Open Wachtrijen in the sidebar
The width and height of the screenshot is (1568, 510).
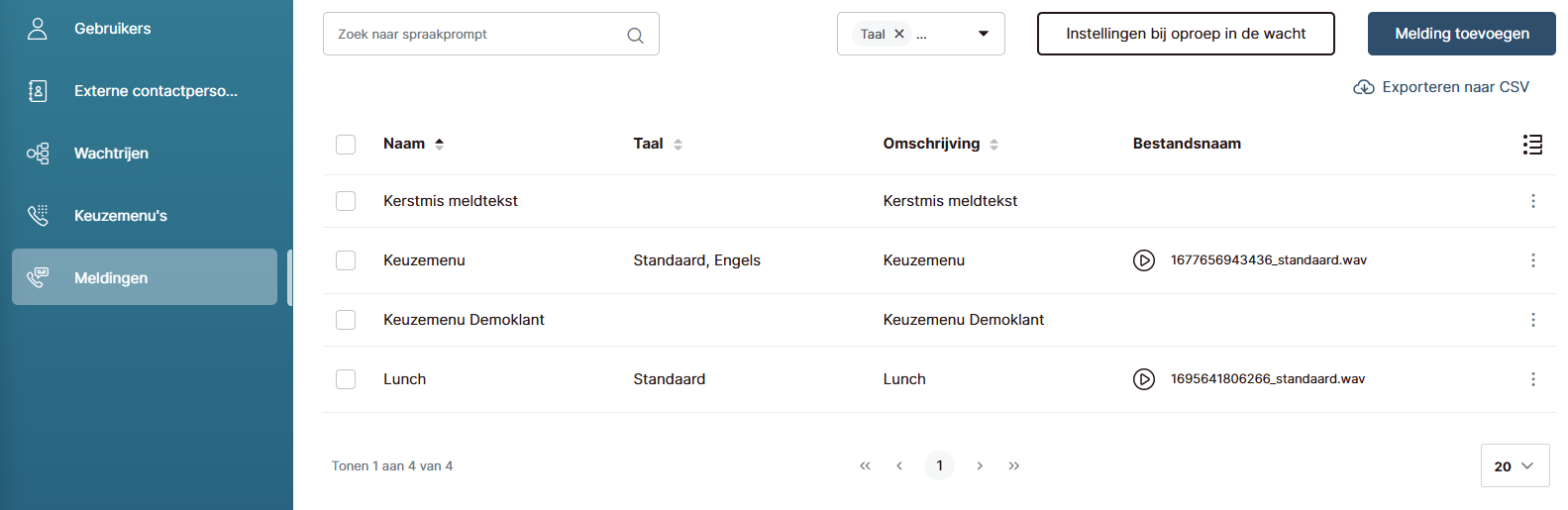point(111,153)
